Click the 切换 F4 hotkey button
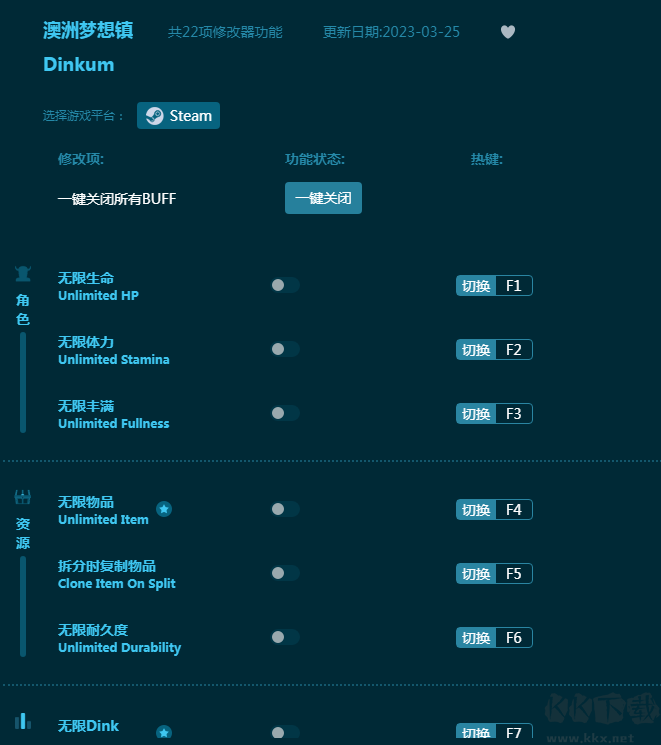The width and height of the screenshot is (661, 745). click(x=494, y=510)
